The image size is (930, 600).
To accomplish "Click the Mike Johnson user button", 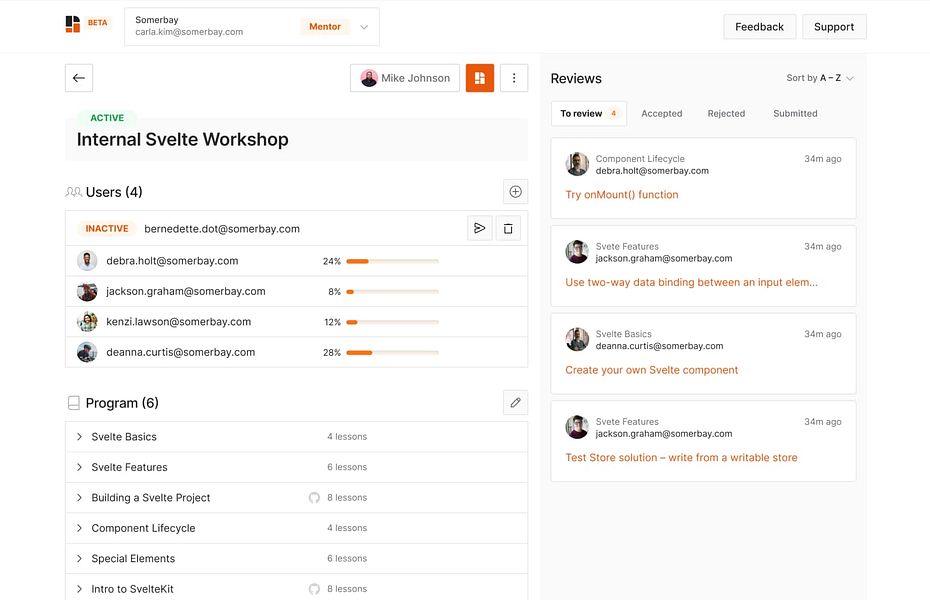I will [405, 78].
